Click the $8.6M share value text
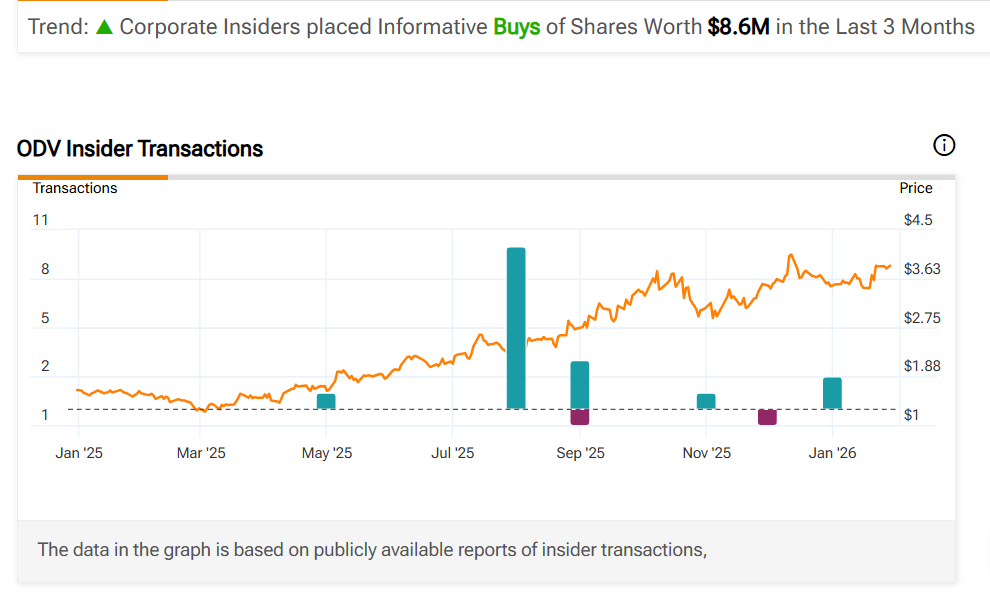 (x=738, y=27)
